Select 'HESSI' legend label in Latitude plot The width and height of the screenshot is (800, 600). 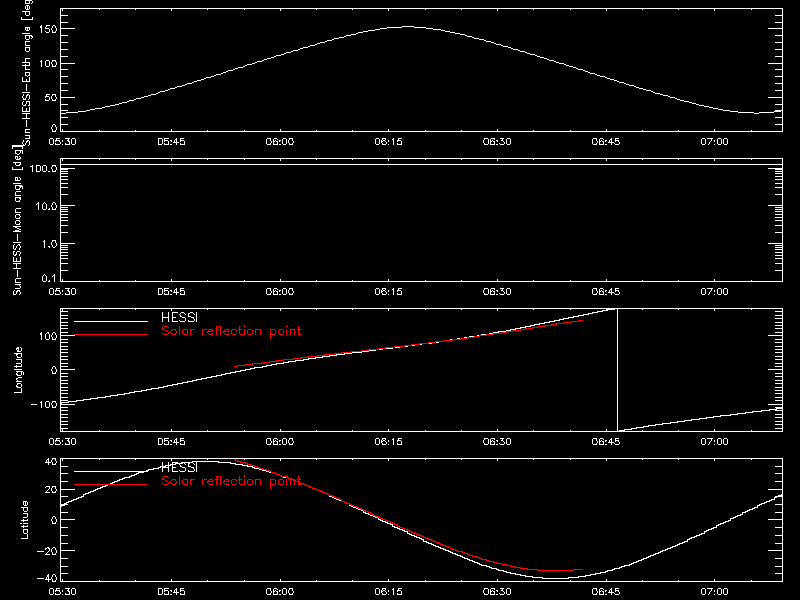tap(179, 468)
